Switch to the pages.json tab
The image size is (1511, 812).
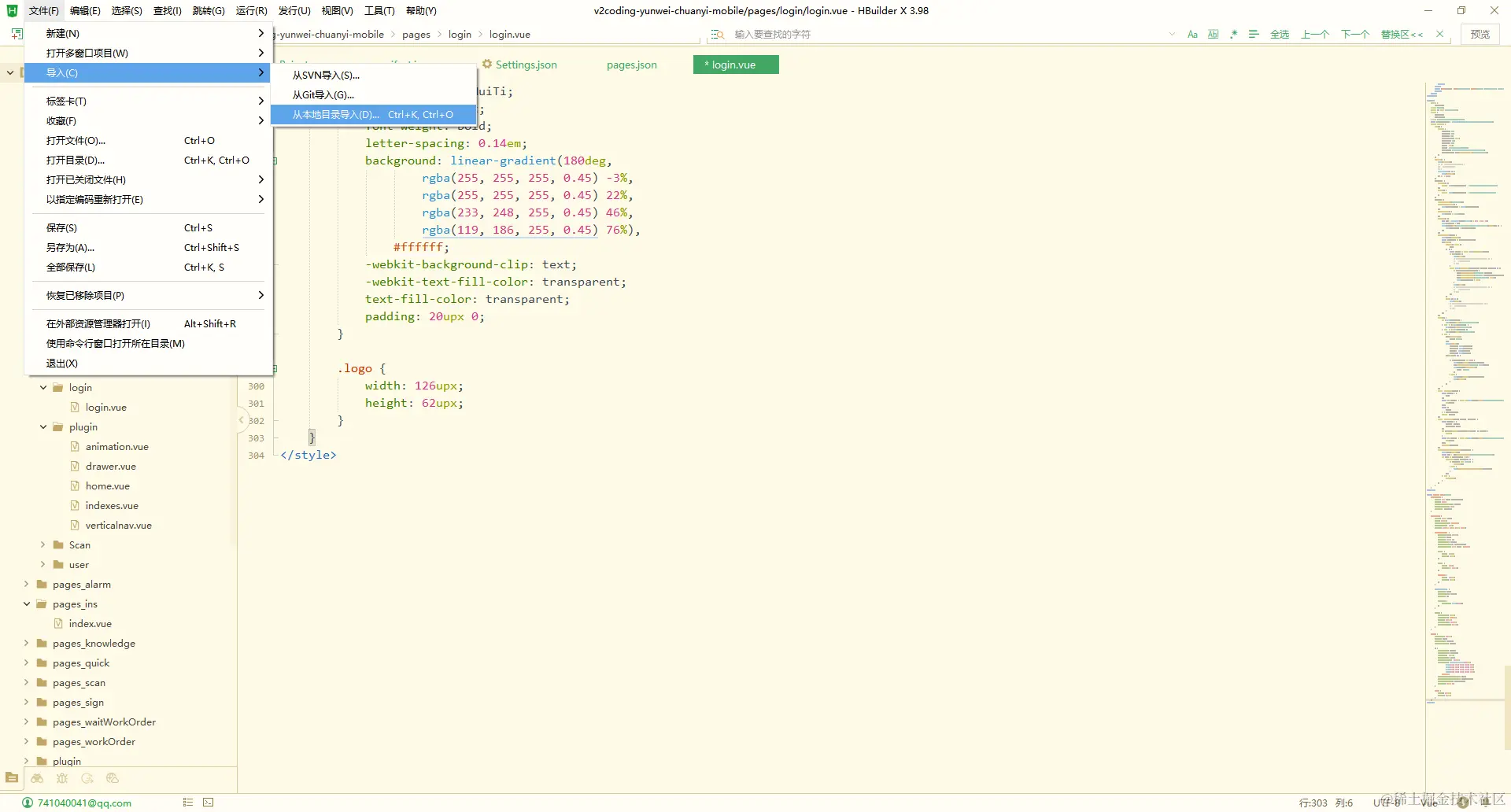[x=631, y=65]
